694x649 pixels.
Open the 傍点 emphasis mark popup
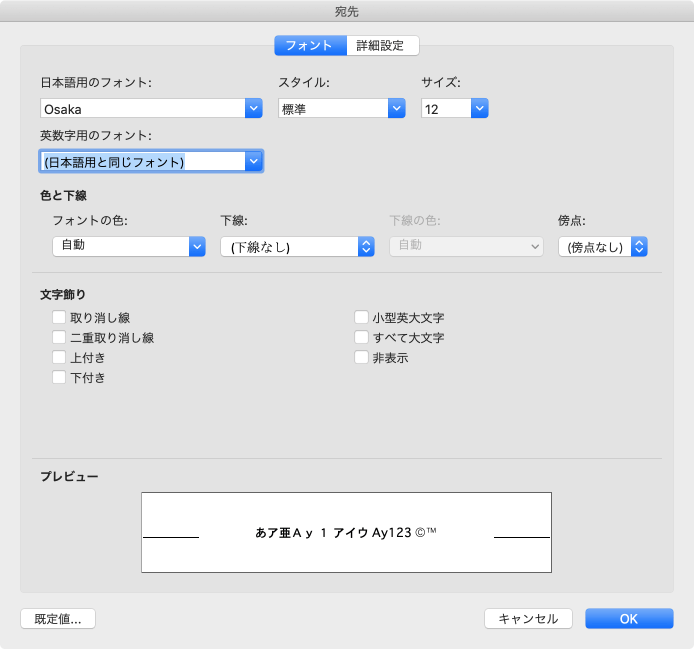[603, 247]
